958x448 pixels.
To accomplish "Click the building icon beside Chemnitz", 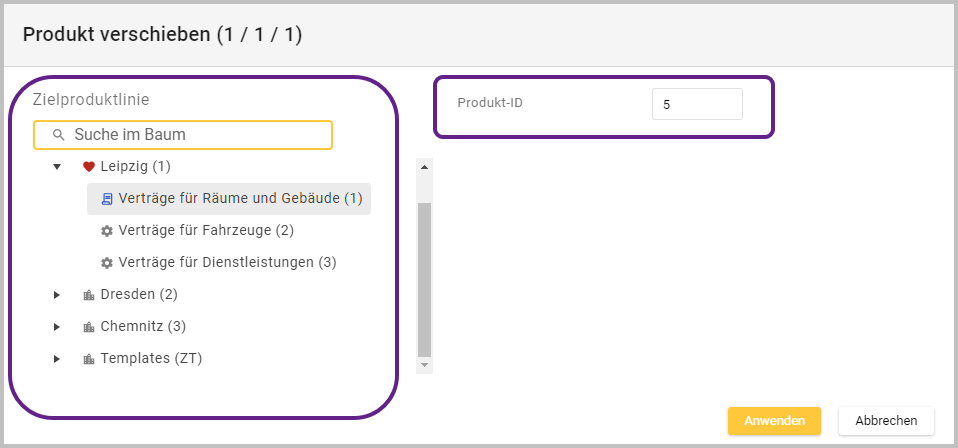I will [88, 327].
